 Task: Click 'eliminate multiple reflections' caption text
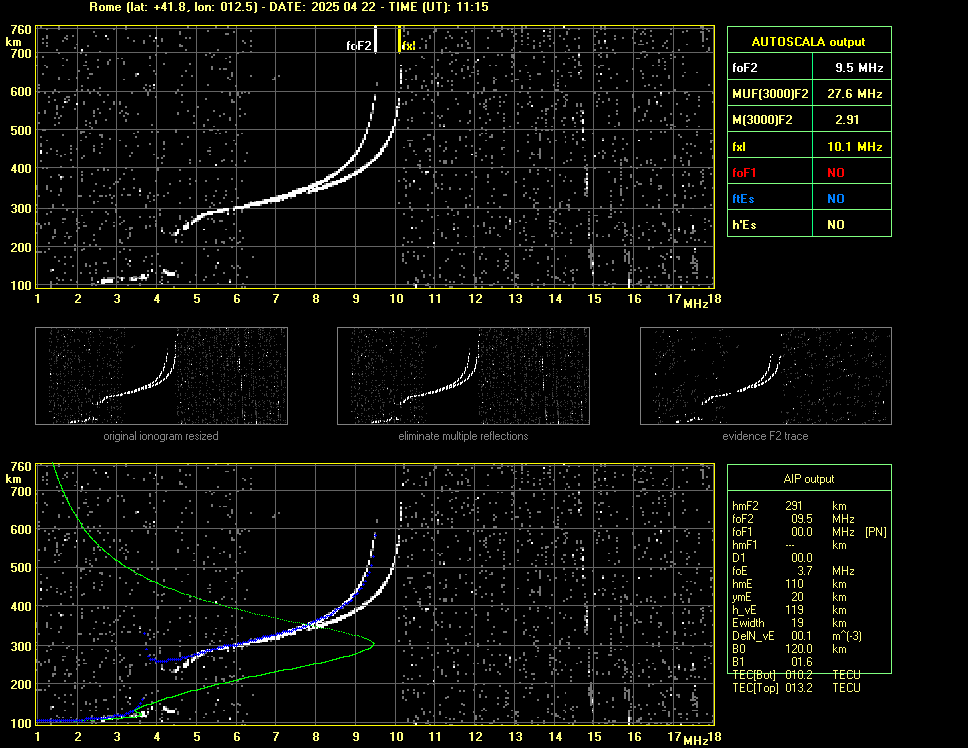(x=463, y=436)
